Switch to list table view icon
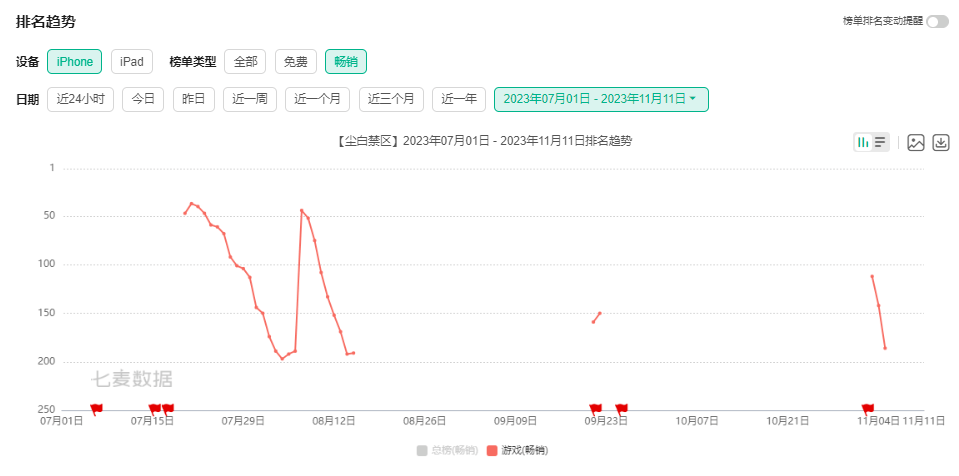Viewport: 959px width, 476px height. 880,142
